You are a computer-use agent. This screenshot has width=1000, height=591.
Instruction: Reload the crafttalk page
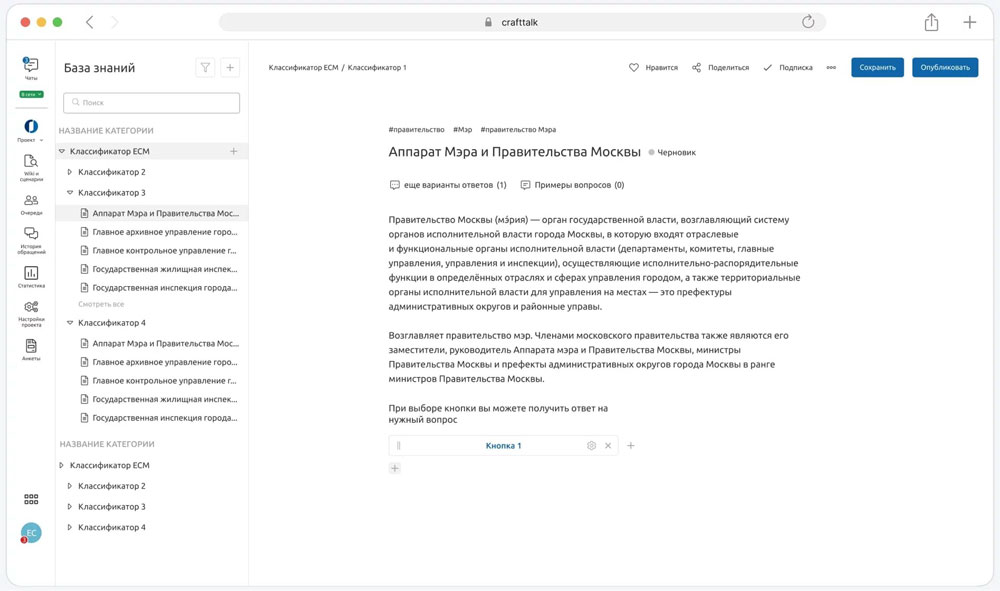click(808, 22)
